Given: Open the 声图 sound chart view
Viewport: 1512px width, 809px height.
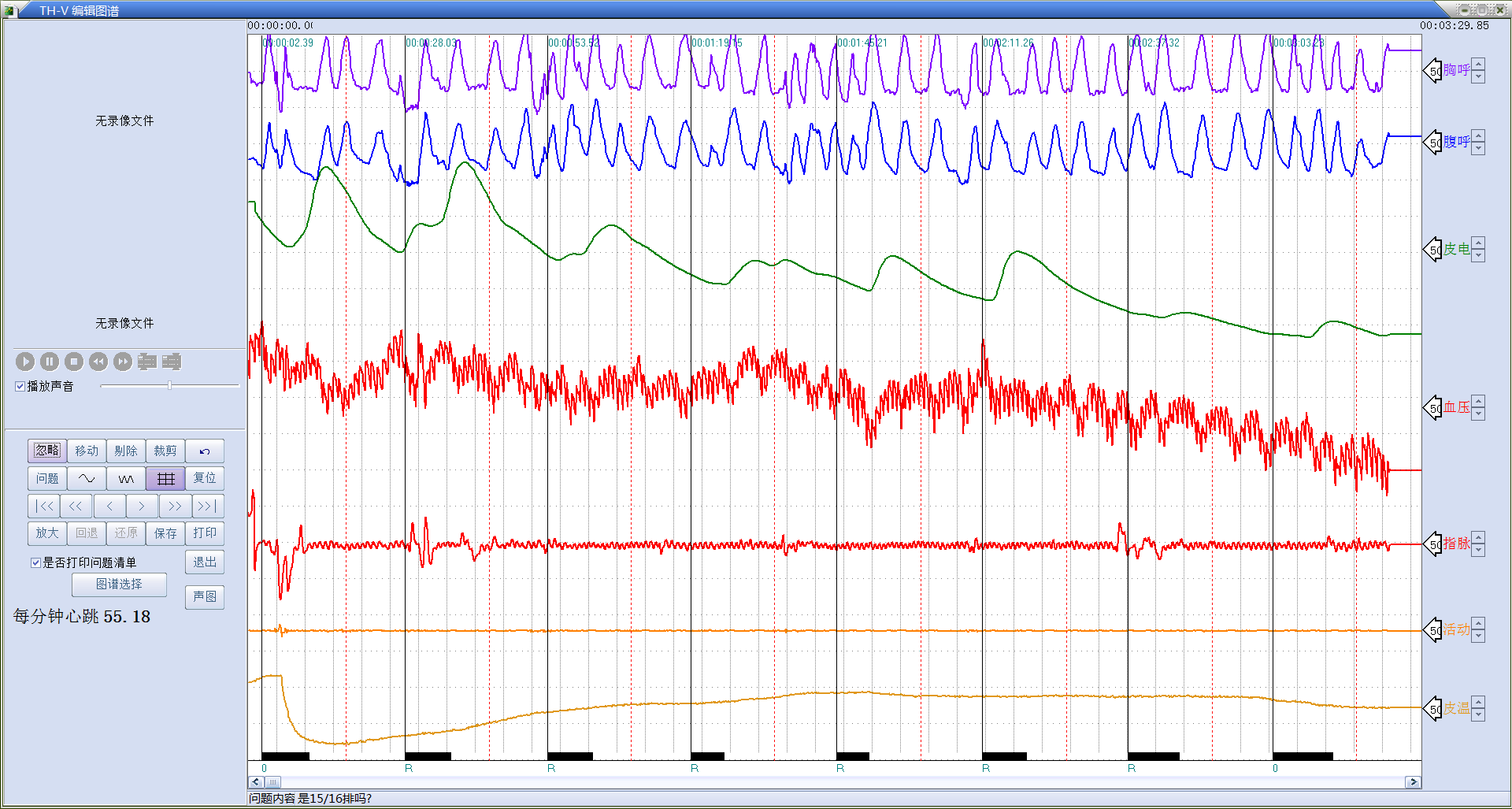Looking at the screenshot, I should pyautogui.click(x=205, y=597).
